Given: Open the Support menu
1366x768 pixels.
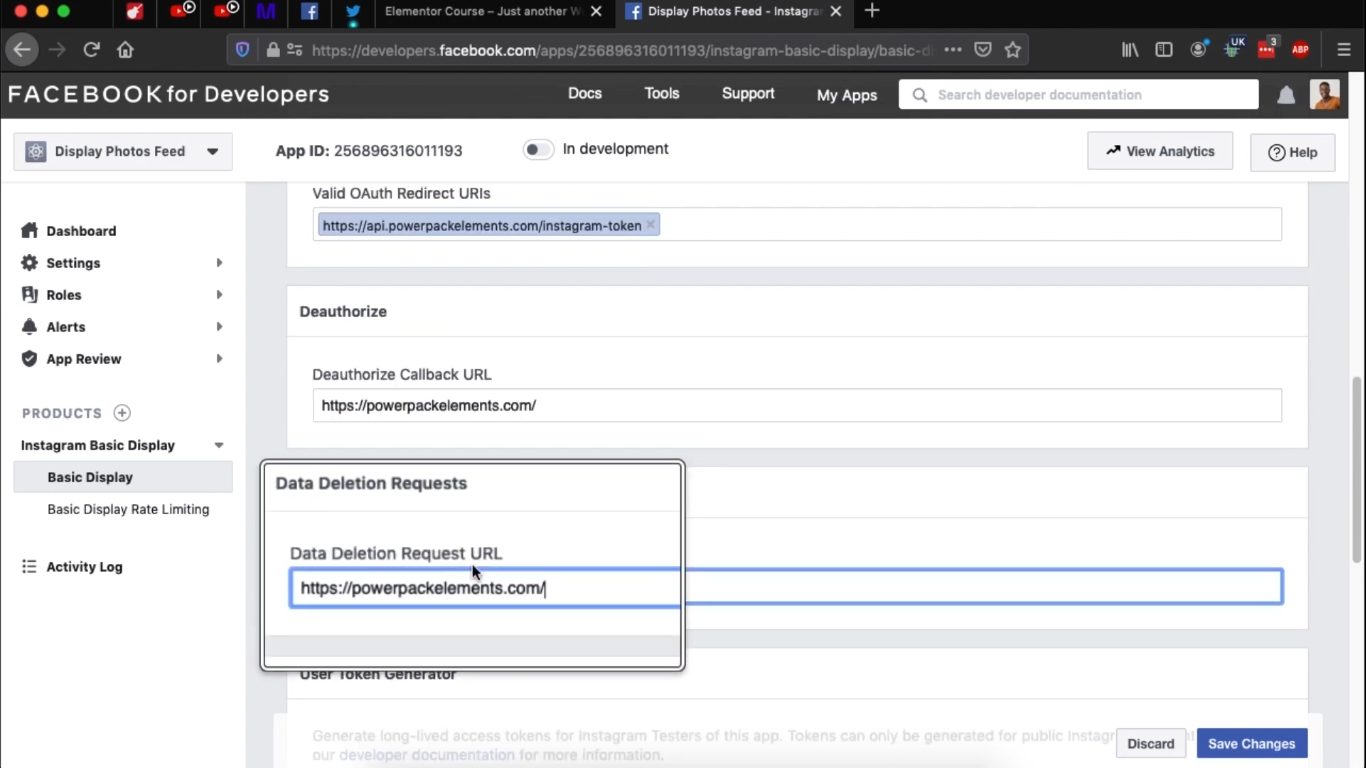Looking at the screenshot, I should click(748, 94).
